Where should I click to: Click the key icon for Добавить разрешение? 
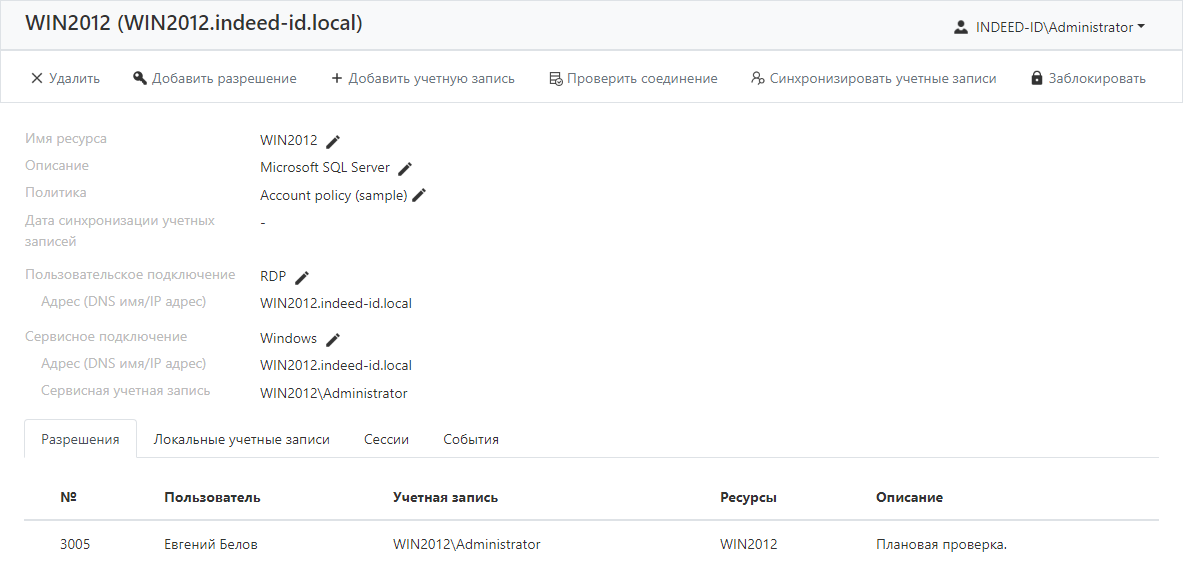pyautogui.click(x=140, y=78)
